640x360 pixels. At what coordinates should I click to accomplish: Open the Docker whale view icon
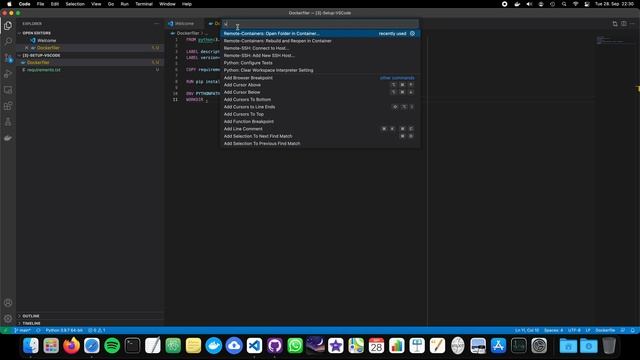pos(8,138)
